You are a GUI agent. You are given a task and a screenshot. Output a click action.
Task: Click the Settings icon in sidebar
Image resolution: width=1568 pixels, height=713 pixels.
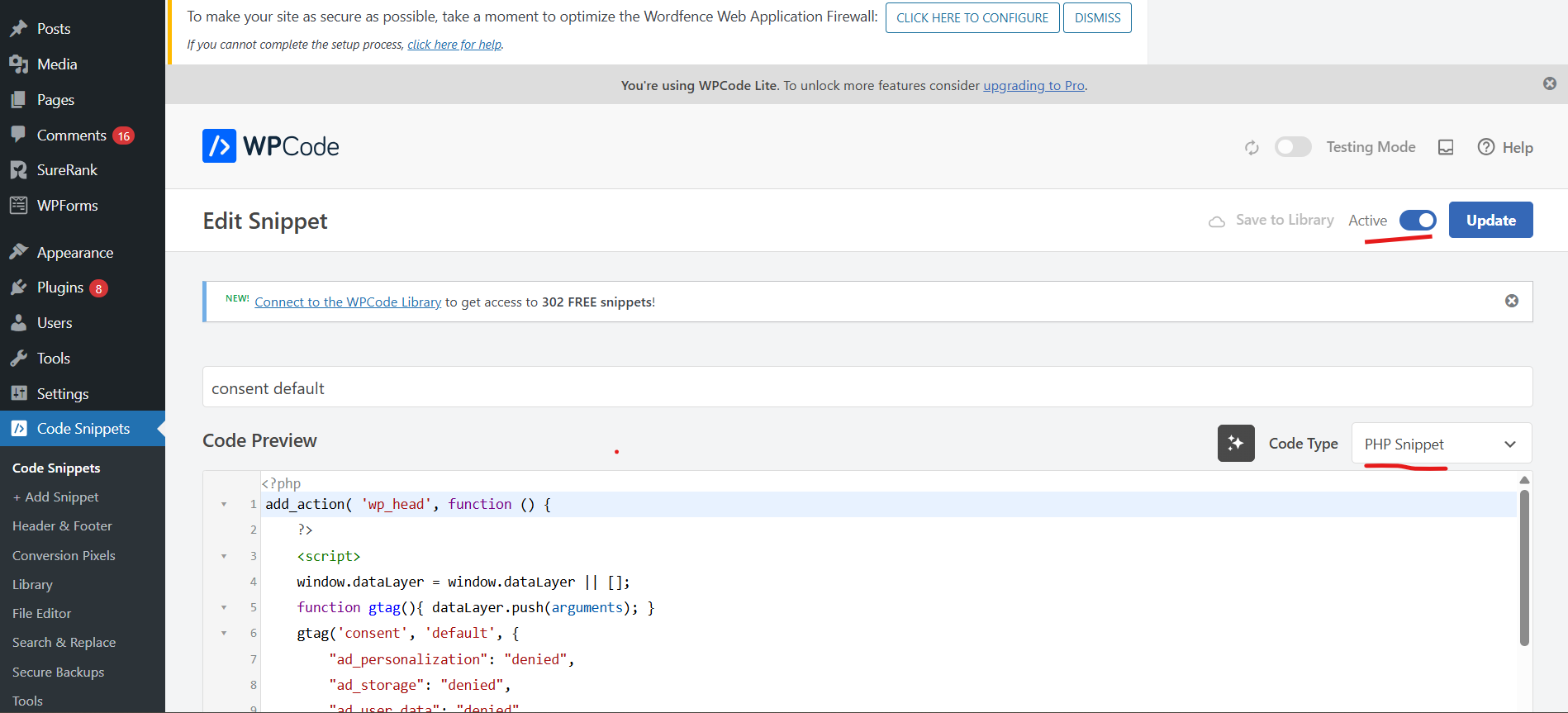pos(19,393)
